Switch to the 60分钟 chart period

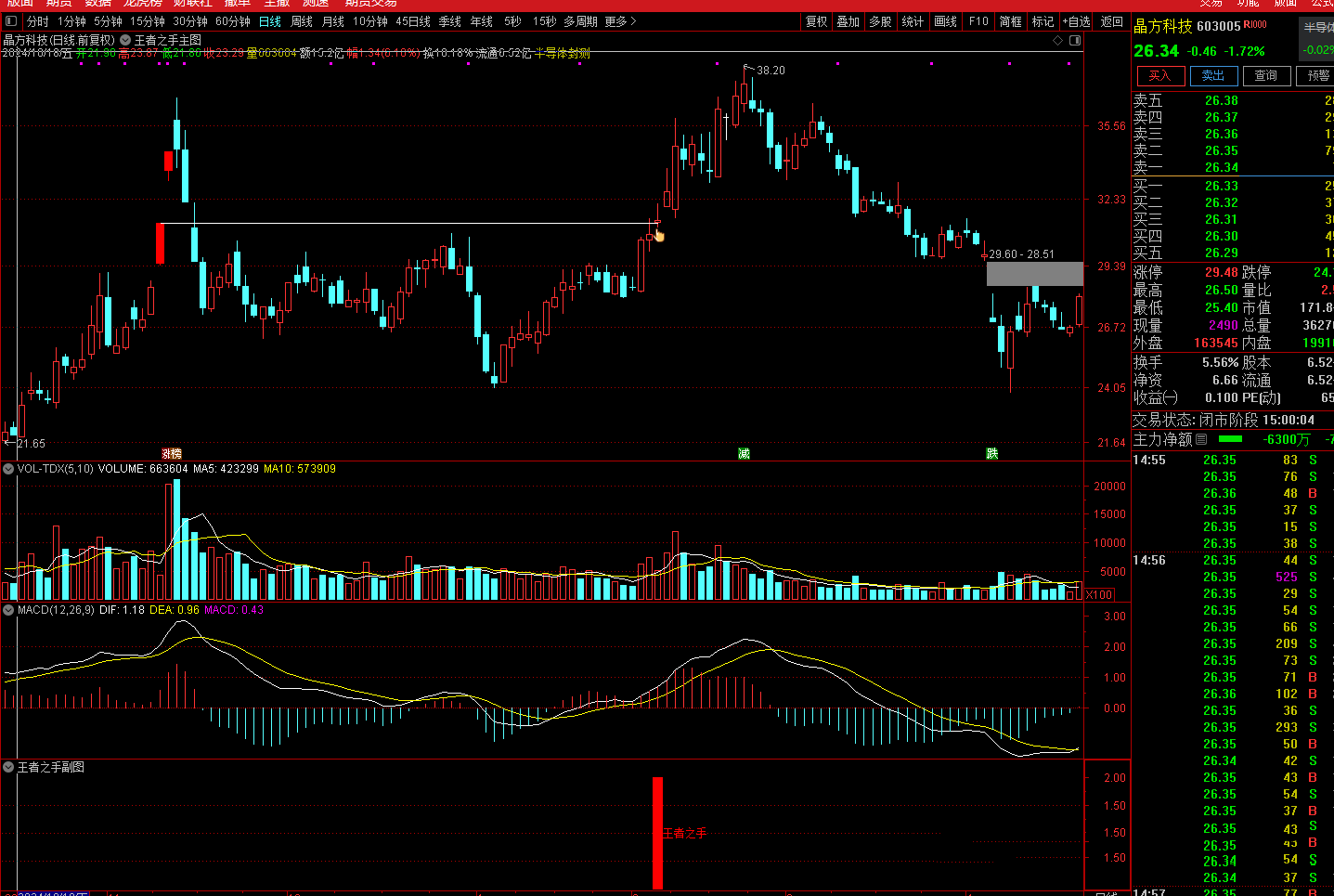[x=233, y=21]
